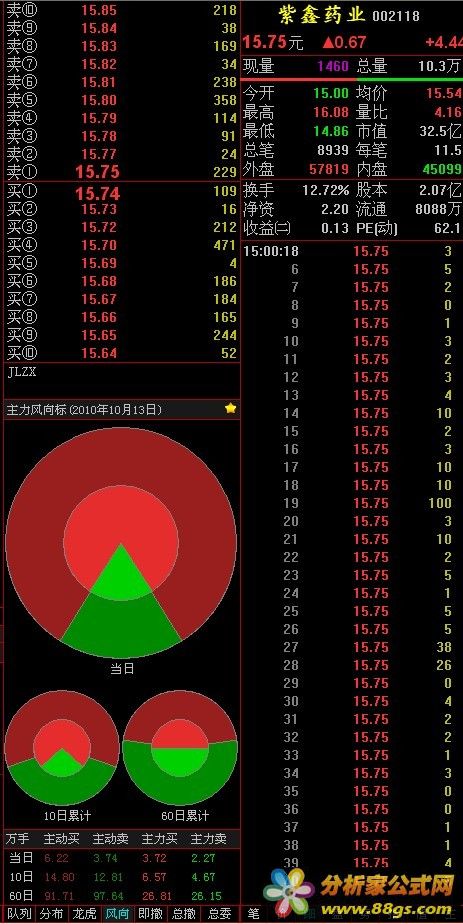Click the 当日 large pie chart

coord(121,543)
